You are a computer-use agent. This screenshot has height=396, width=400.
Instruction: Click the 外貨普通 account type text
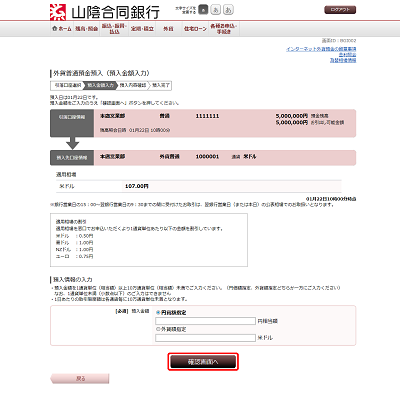[x=169, y=156]
